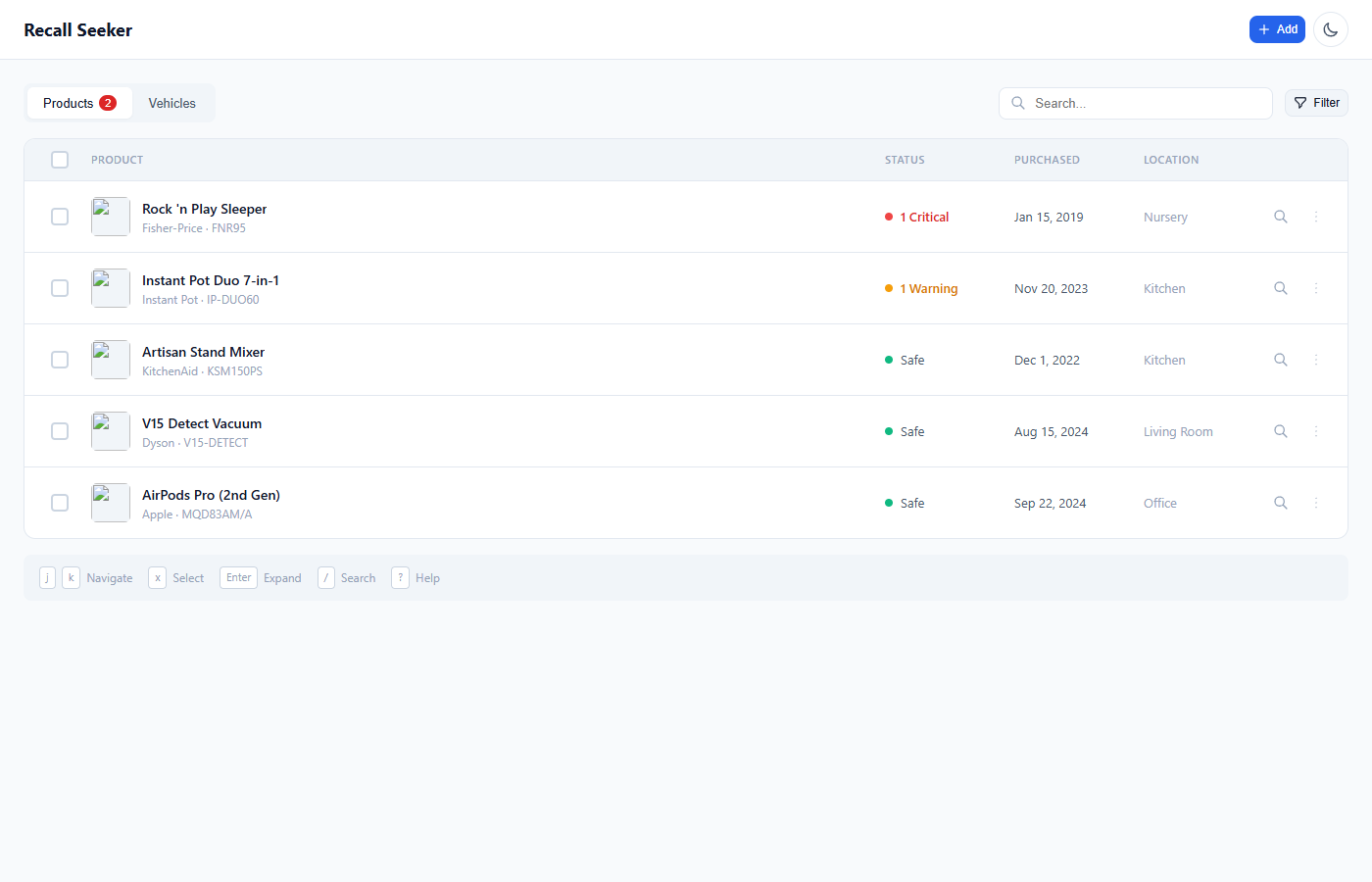Click the magnifier icon in the Artisan Stand Mixer row
Image resolution: width=1372 pixels, height=882 pixels.
pyautogui.click(x=1281, y=360)
